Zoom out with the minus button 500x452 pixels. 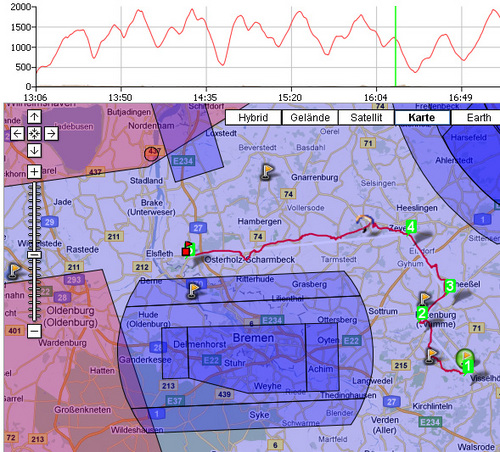(x=34, y=331)
